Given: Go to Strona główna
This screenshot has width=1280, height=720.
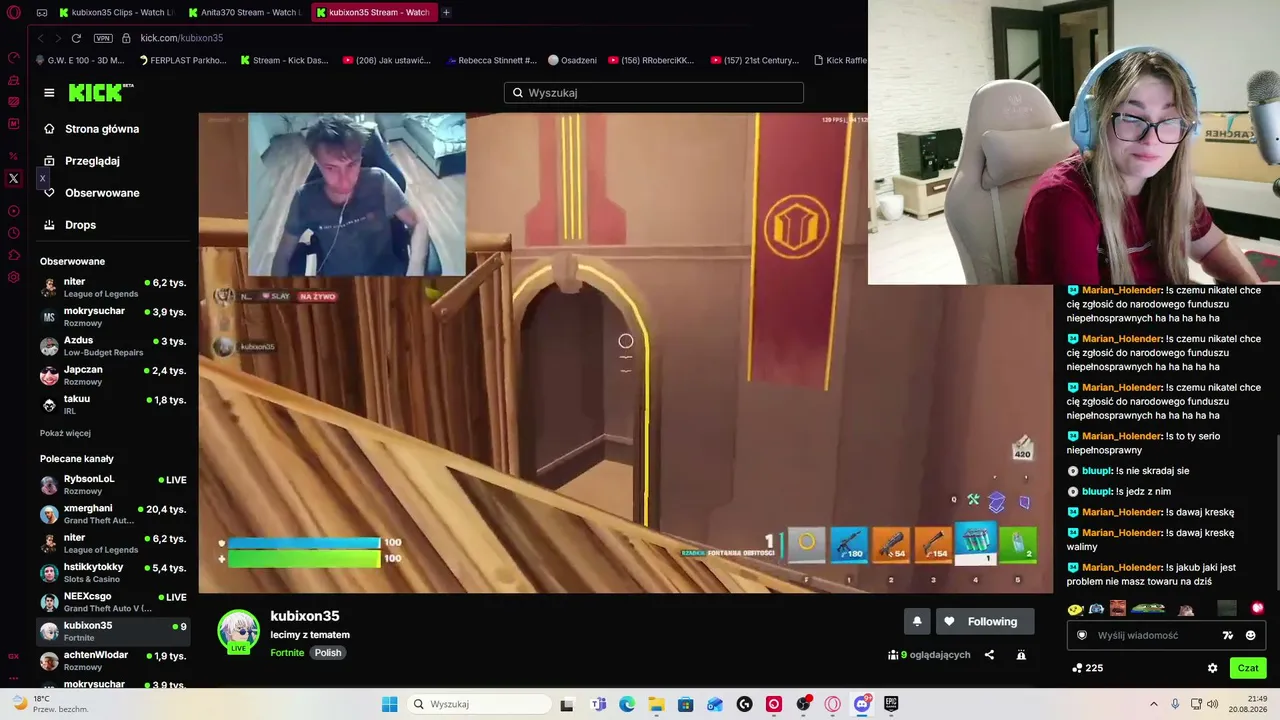Looking at the screenshot, I should (91, 129).
